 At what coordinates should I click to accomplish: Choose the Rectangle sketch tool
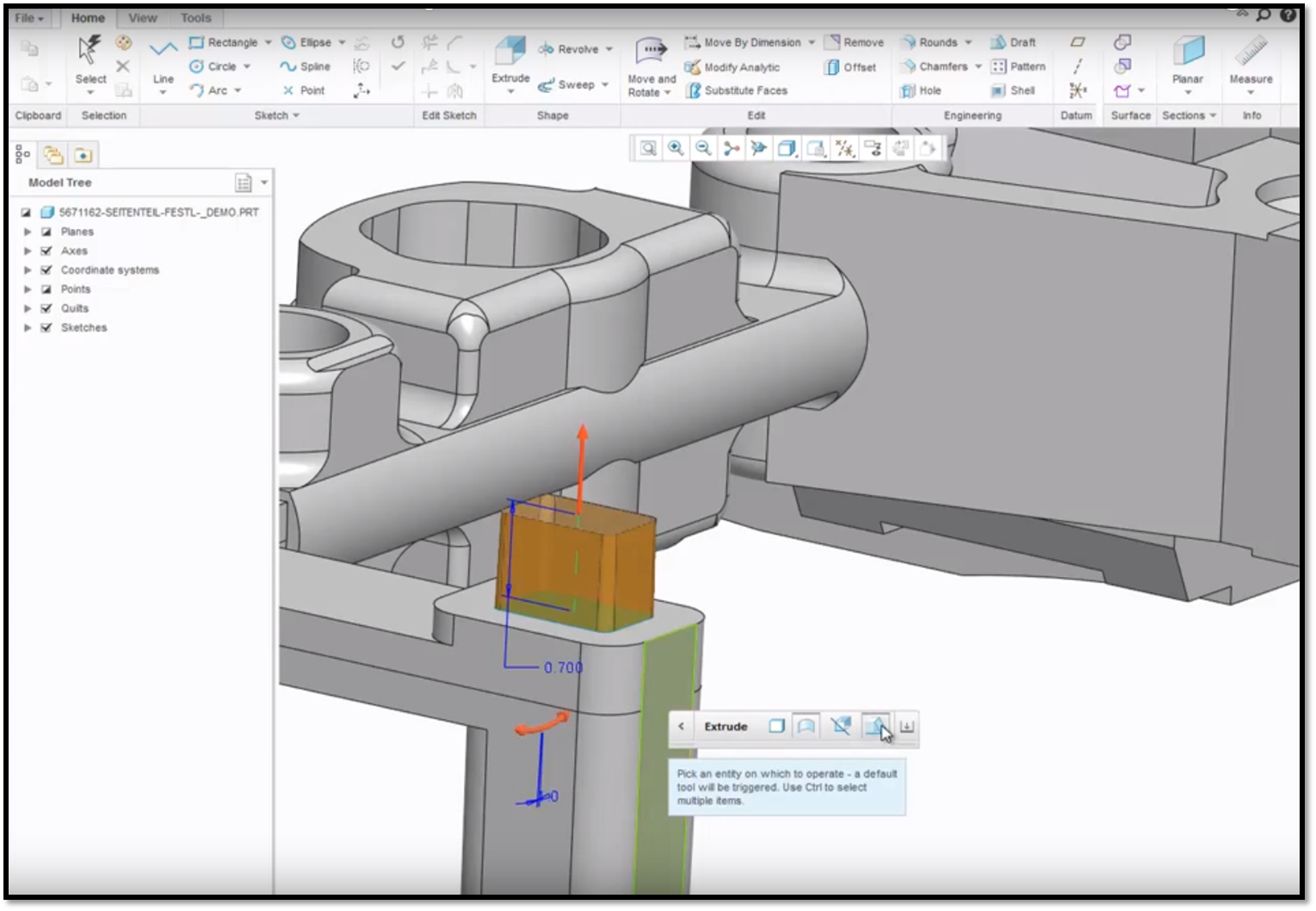click(224, 42)
